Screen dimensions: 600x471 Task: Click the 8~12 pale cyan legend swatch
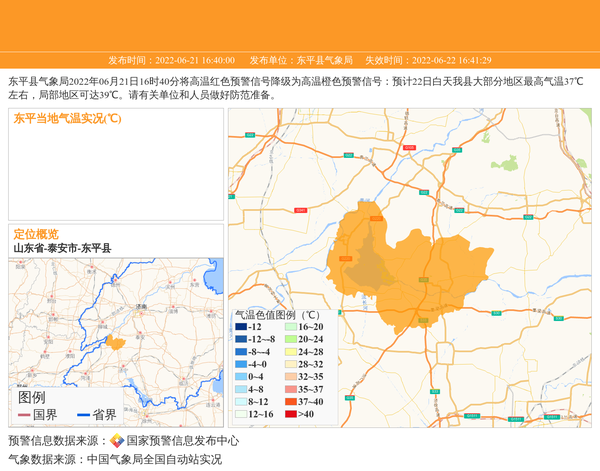pyautogui.click(x=241, y=401)
